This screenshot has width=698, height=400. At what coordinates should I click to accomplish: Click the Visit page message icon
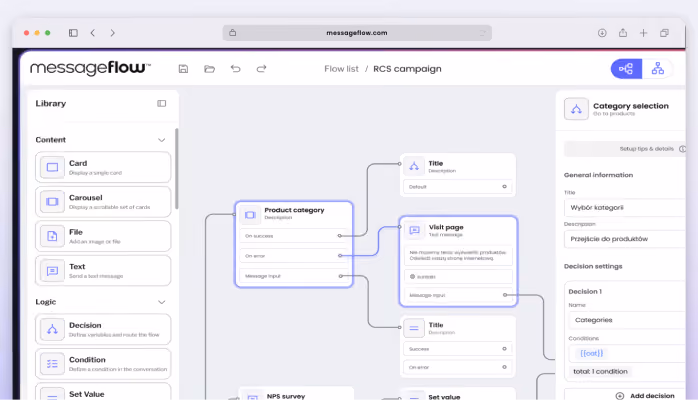pyautogui.click(x=414, y=230)
